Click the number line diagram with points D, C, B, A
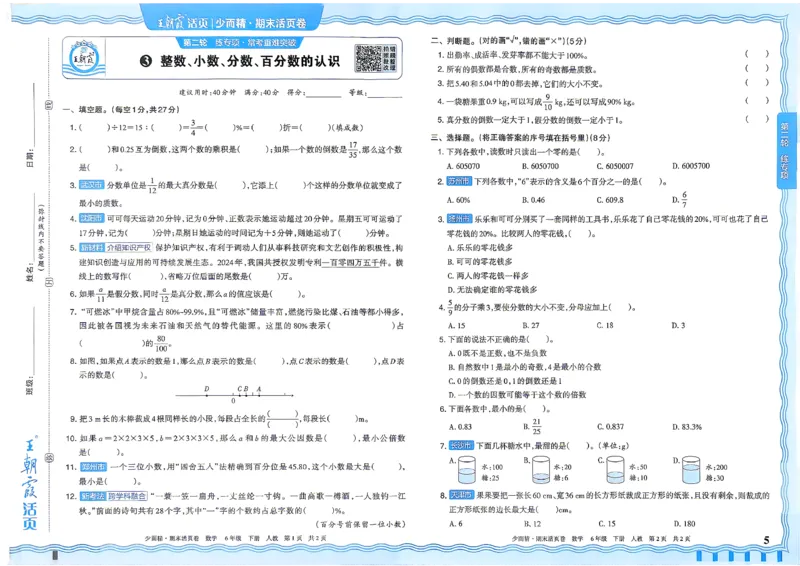This screenshot has height=566, width=800. pyautogui.click(x=235, y=394)
